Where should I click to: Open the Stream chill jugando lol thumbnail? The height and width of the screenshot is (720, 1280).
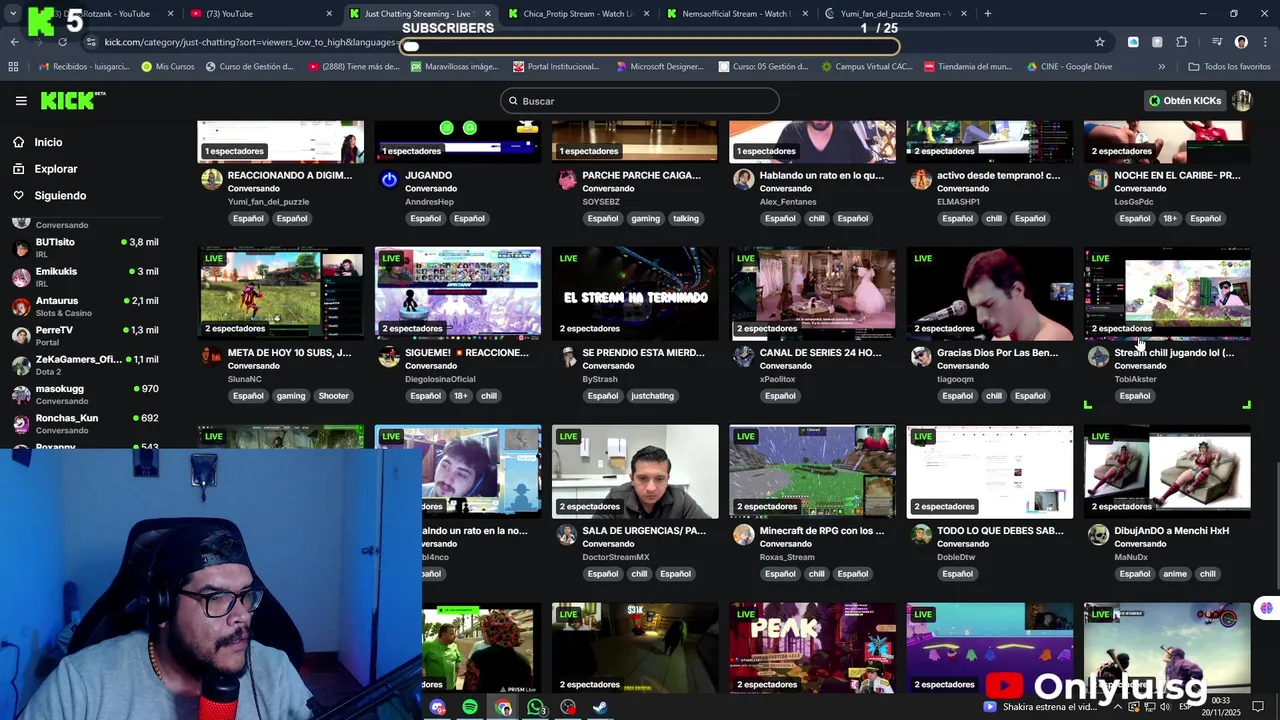(1167, 294)
